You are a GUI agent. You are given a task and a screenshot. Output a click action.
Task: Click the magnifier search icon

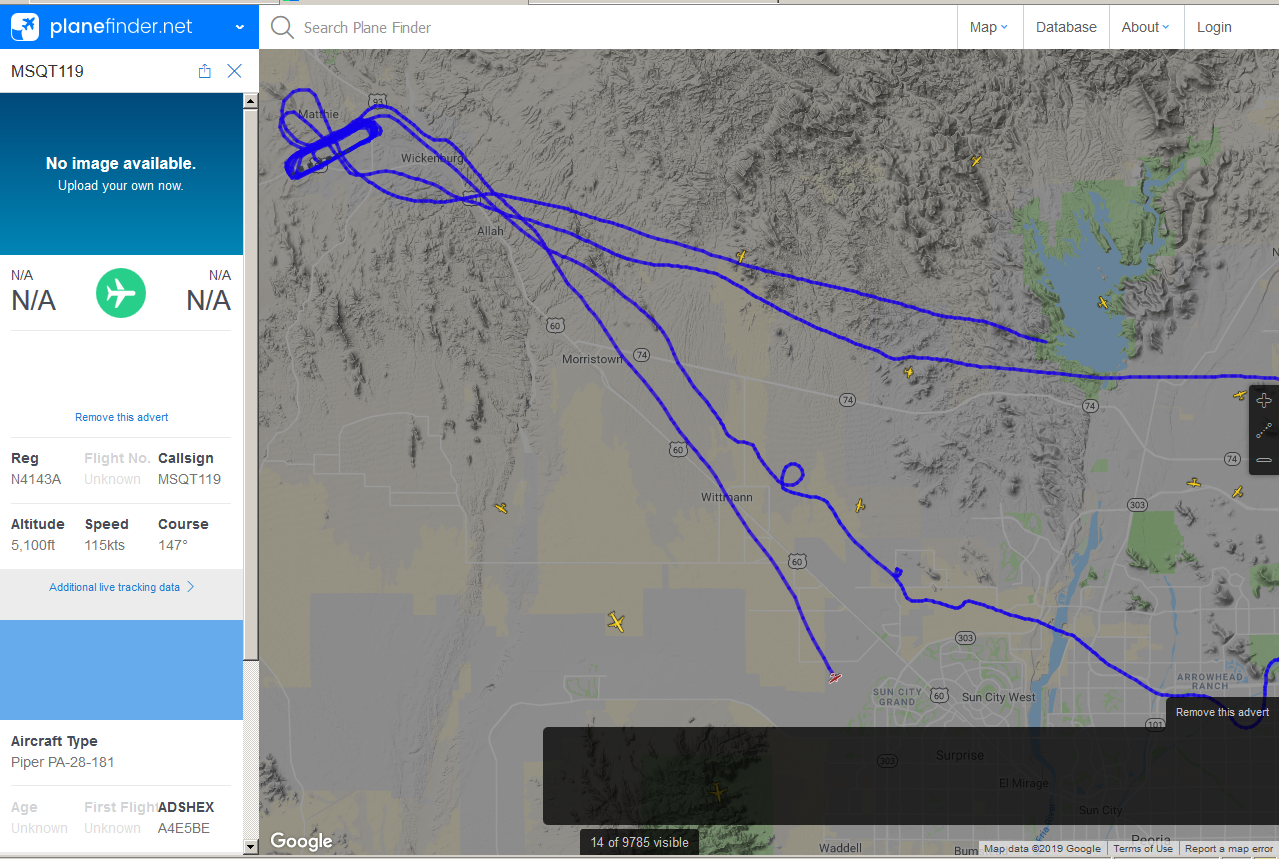(x=283, y=27)
